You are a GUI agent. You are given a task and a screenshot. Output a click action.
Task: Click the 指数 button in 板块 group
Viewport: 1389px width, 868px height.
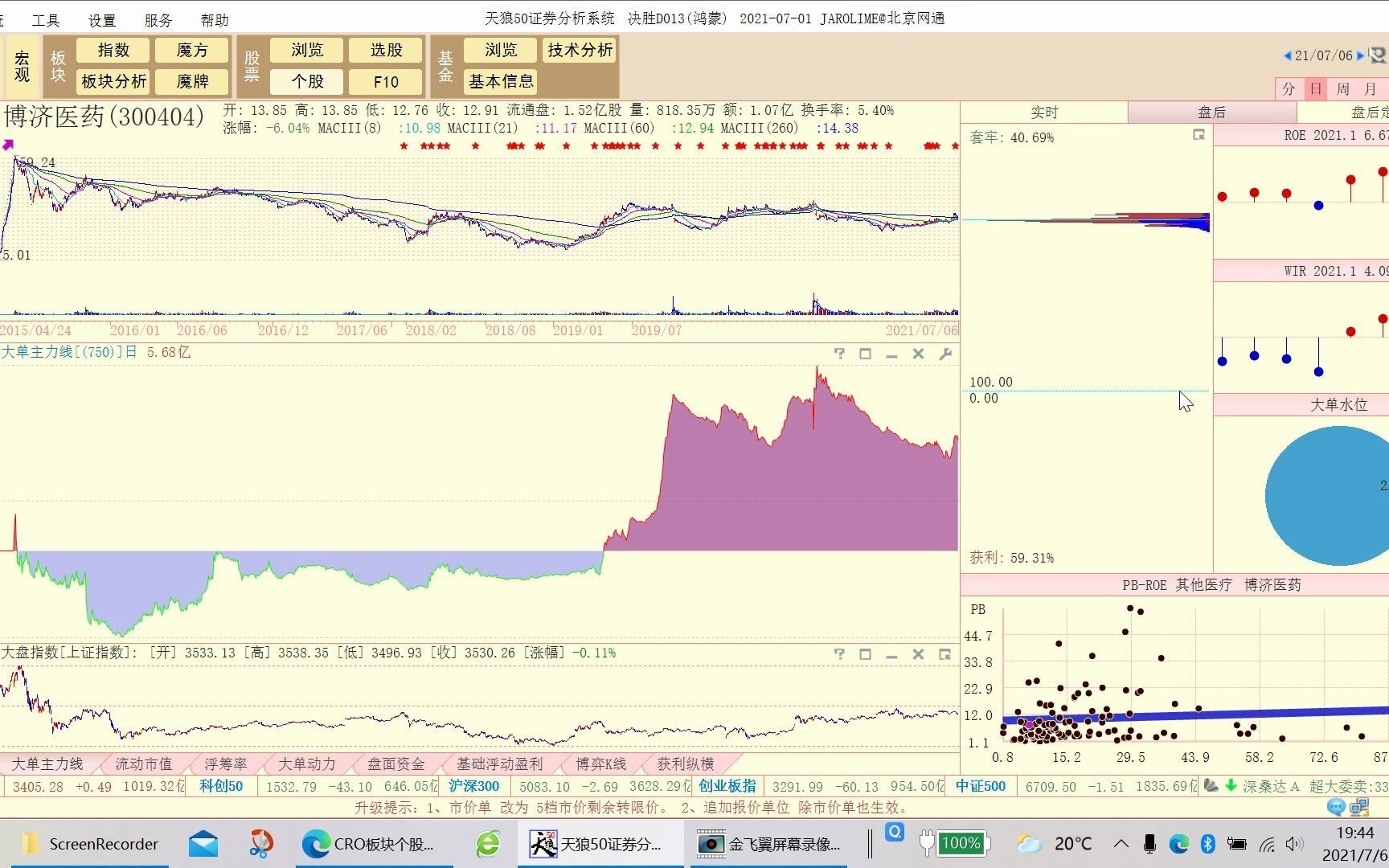[x=113, y=51]
